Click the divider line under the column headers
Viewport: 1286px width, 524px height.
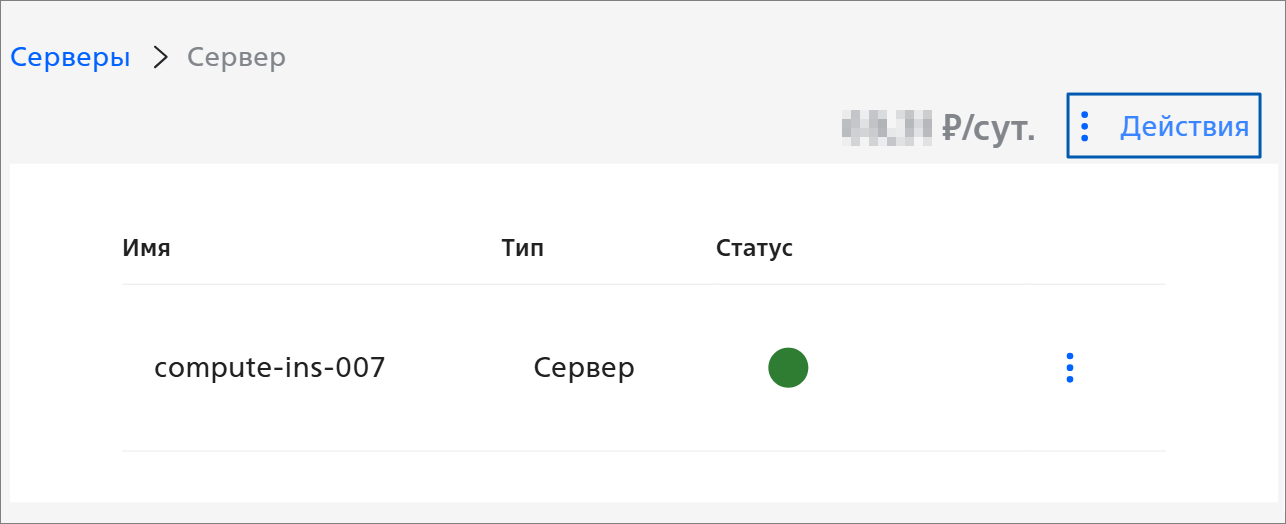644,284
